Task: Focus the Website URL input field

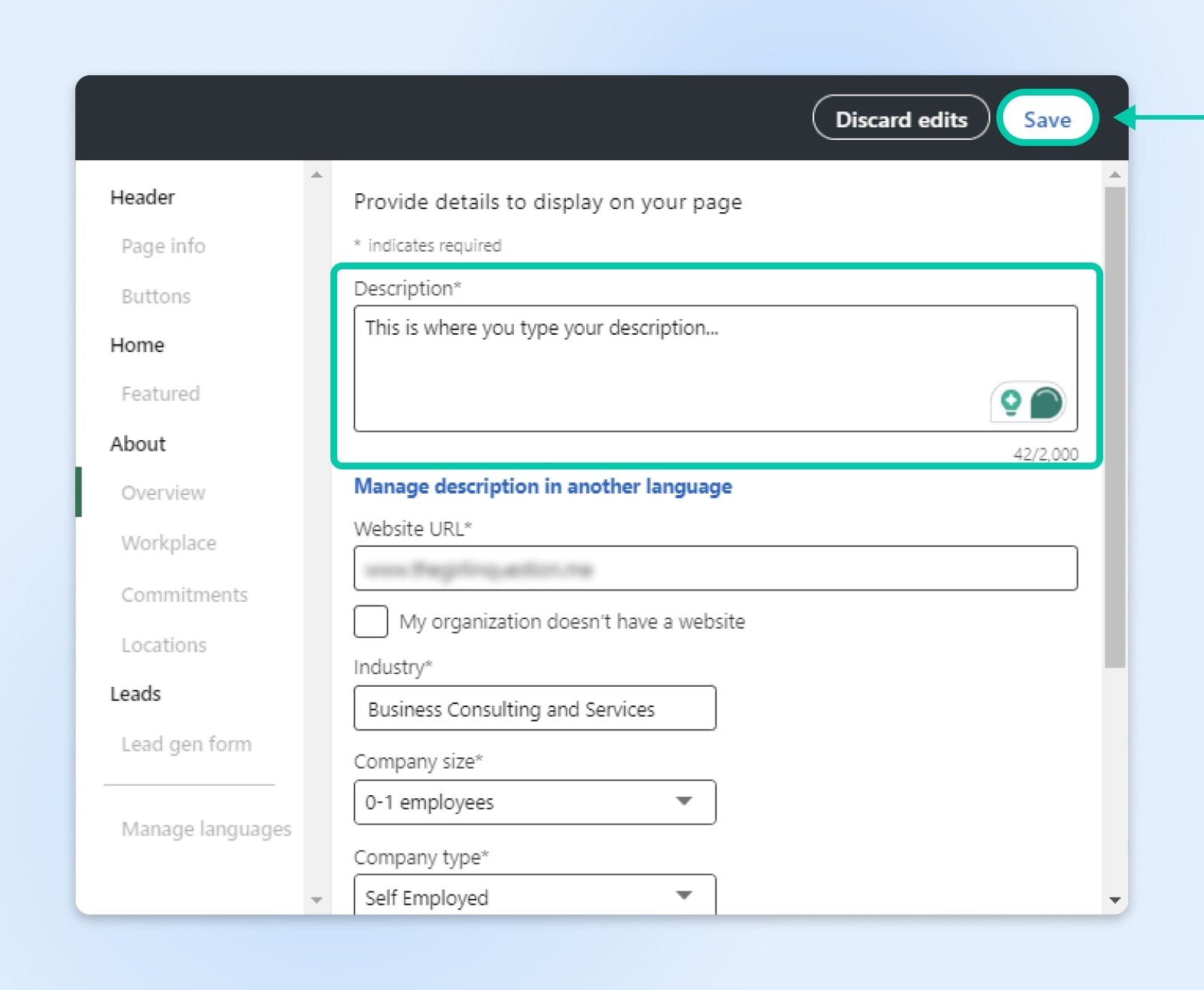Action: (x=715, y=569)
